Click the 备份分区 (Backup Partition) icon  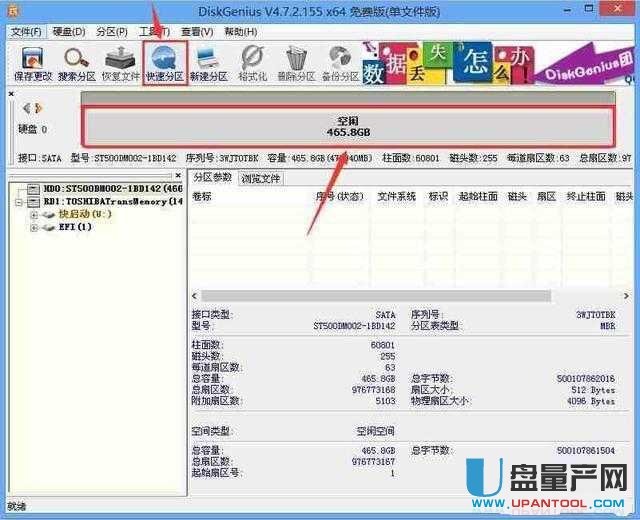click(342, 62)
